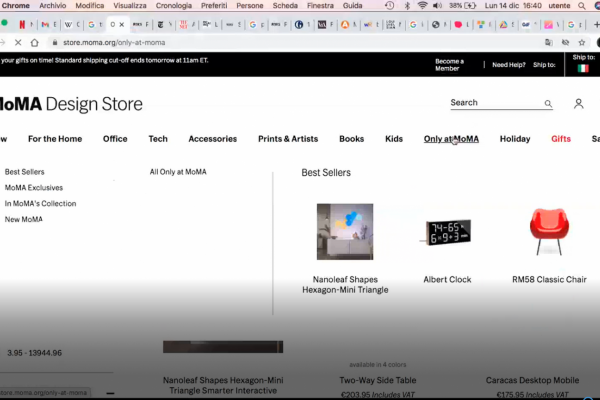Image resolution: width=600 pixels, height=400 pixels.
Task: Open the Nanoleaf Shapes thumbnail image
Action: pyautogui.click(x=345, y=232)
